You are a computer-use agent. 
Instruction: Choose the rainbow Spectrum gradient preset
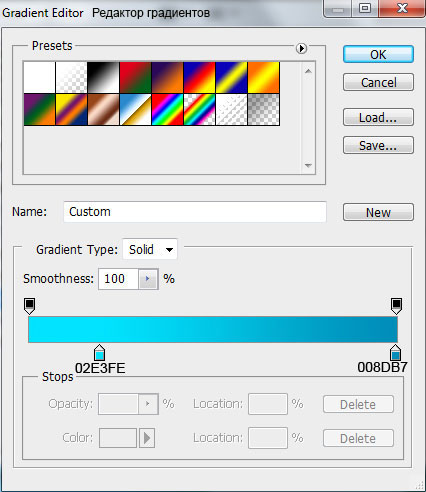[x=167, y=109]
